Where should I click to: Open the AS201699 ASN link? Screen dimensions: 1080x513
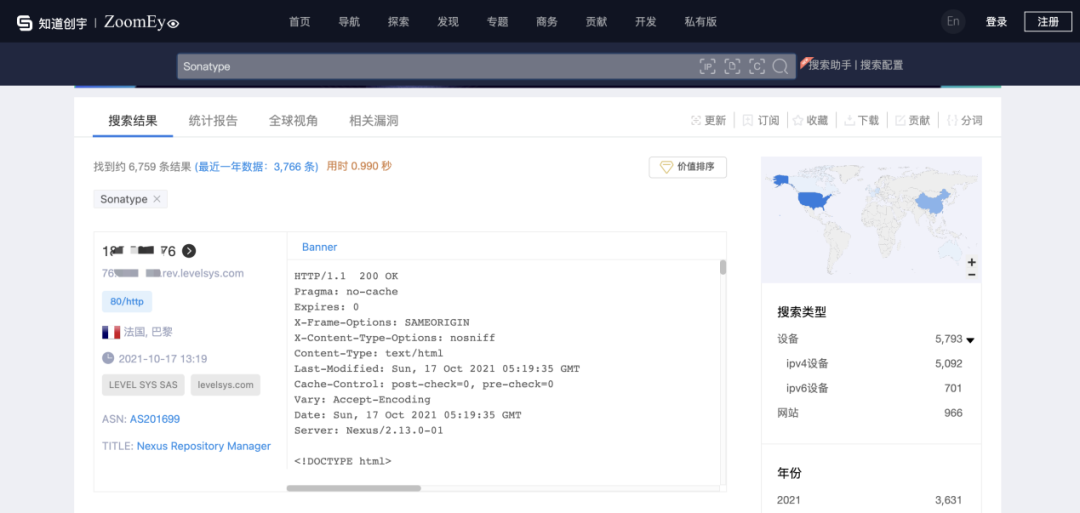(x=155, y=419)
